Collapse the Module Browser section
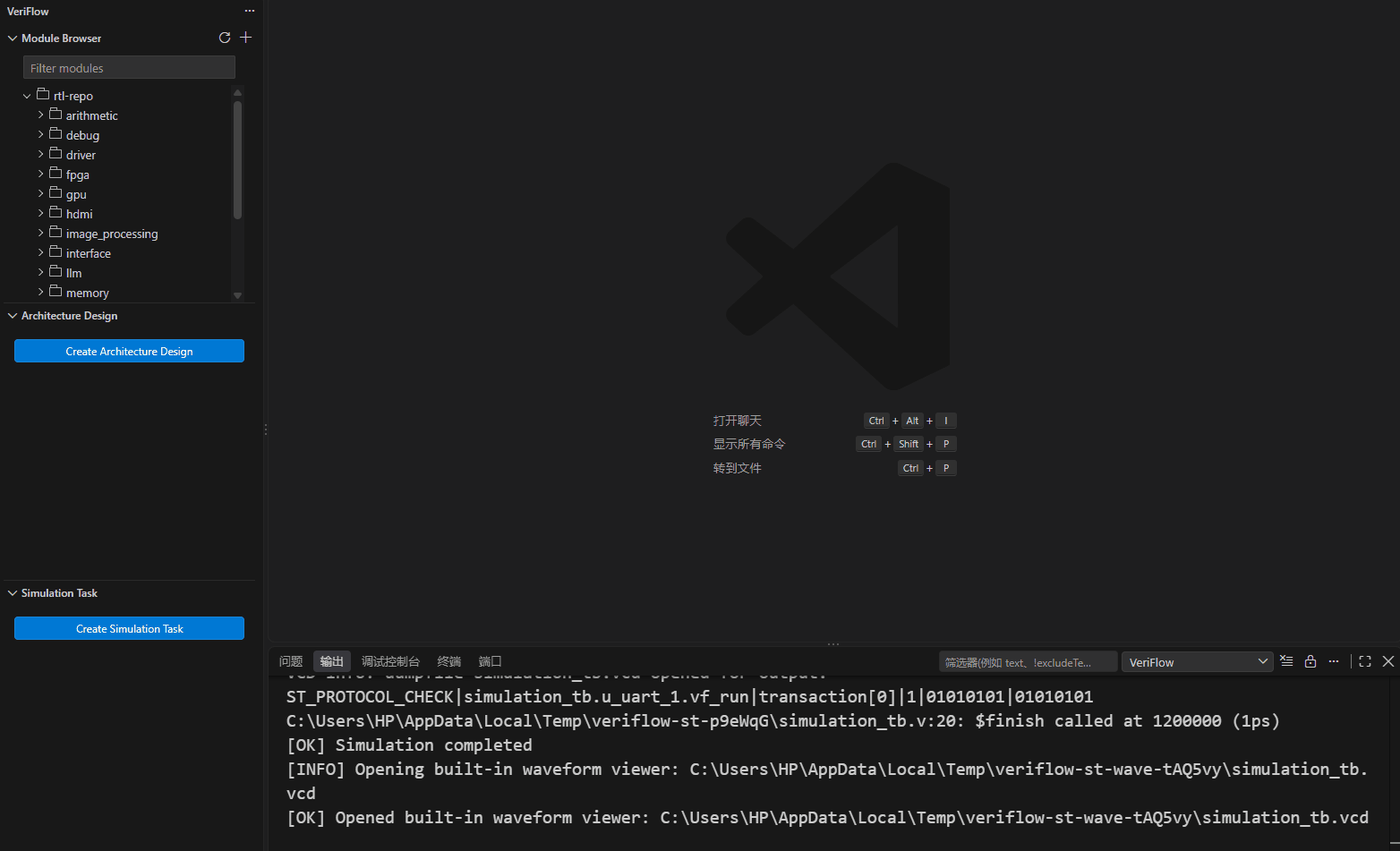 [x=13, y=38]
